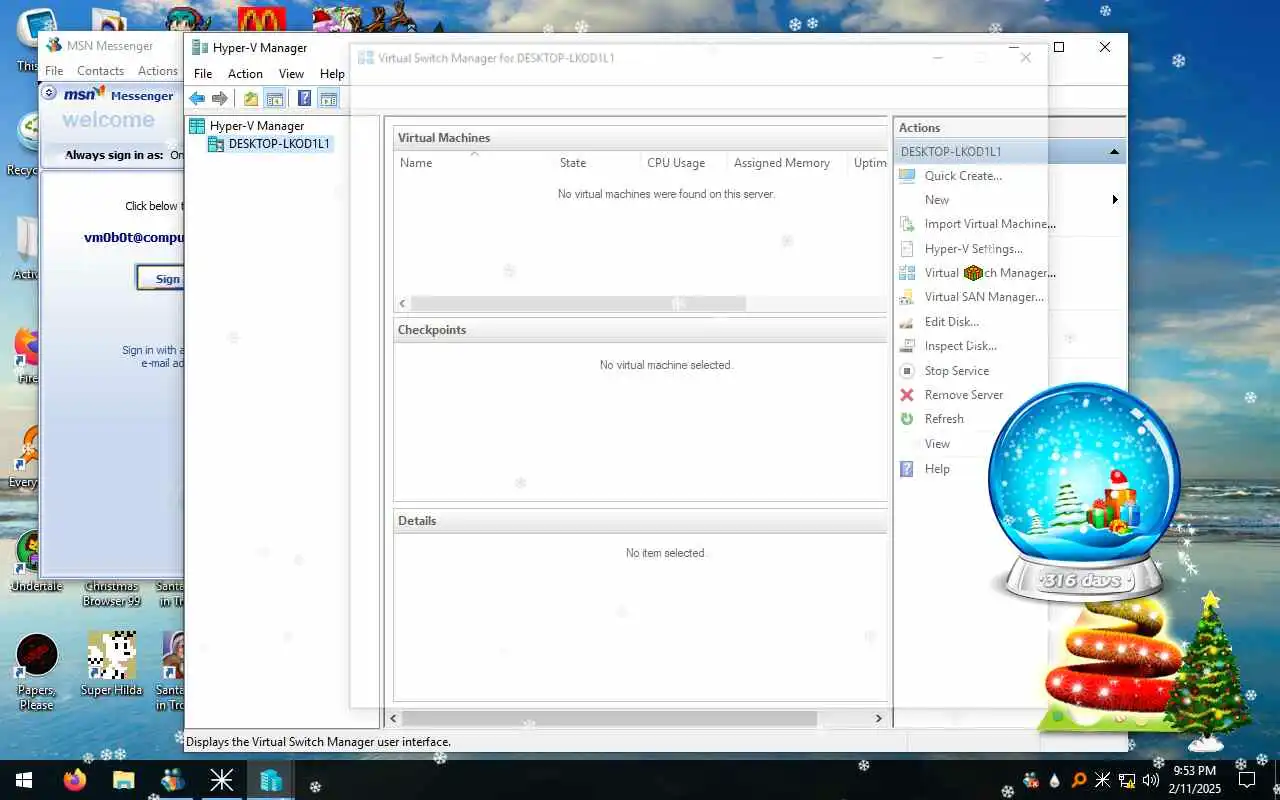Open the clock showing 9:53 PM
1280x800 pixels.
pyautogui.click(x=1195, y=780)
